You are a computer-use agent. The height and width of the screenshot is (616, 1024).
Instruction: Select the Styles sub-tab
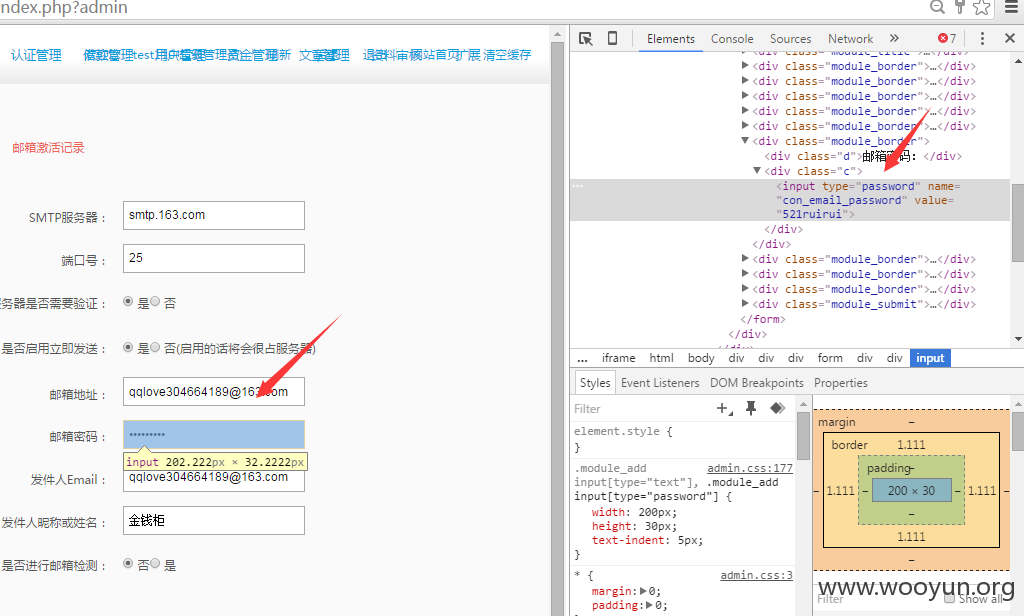pos(595,383)
